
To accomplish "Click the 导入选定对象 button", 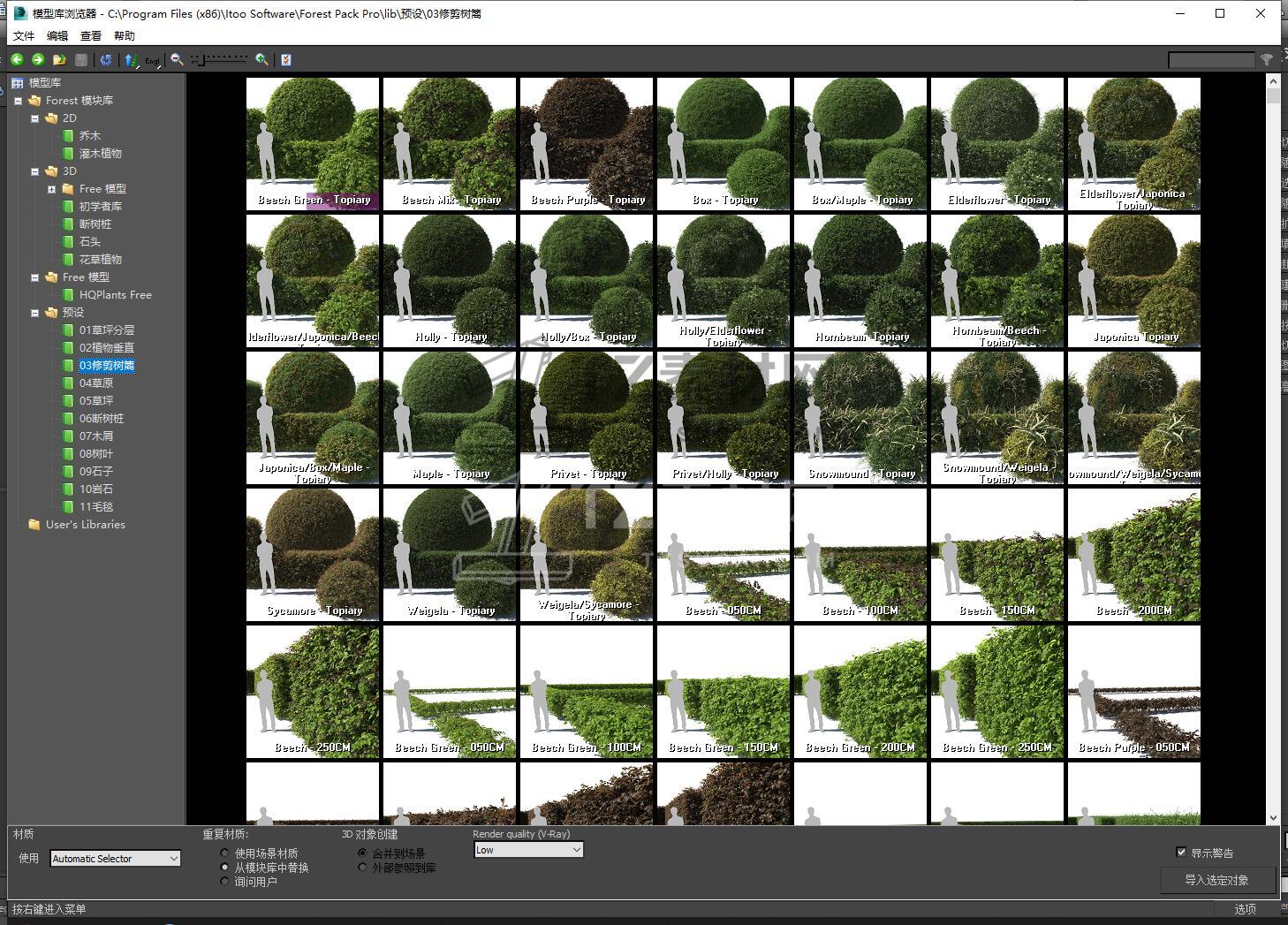I will pyautogui.click(x=1216, y=880).
